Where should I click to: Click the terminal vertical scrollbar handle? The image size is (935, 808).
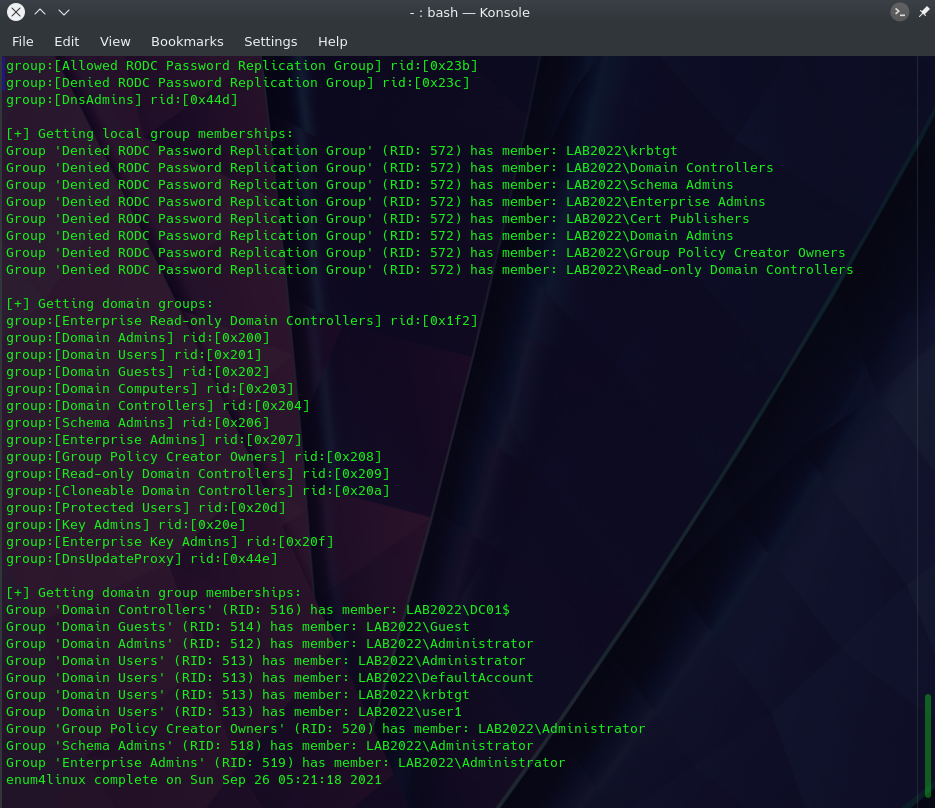click(x=927, y=745)
